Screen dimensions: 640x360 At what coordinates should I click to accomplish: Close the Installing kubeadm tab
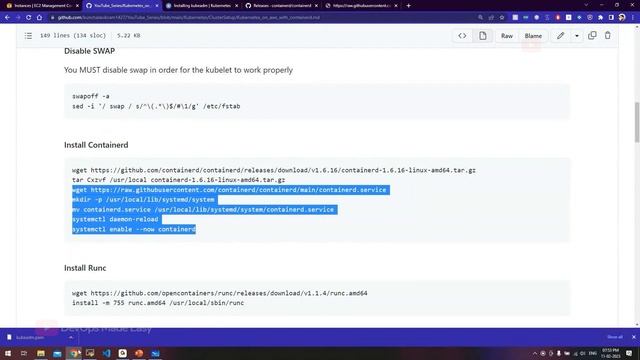click(236, 6)
